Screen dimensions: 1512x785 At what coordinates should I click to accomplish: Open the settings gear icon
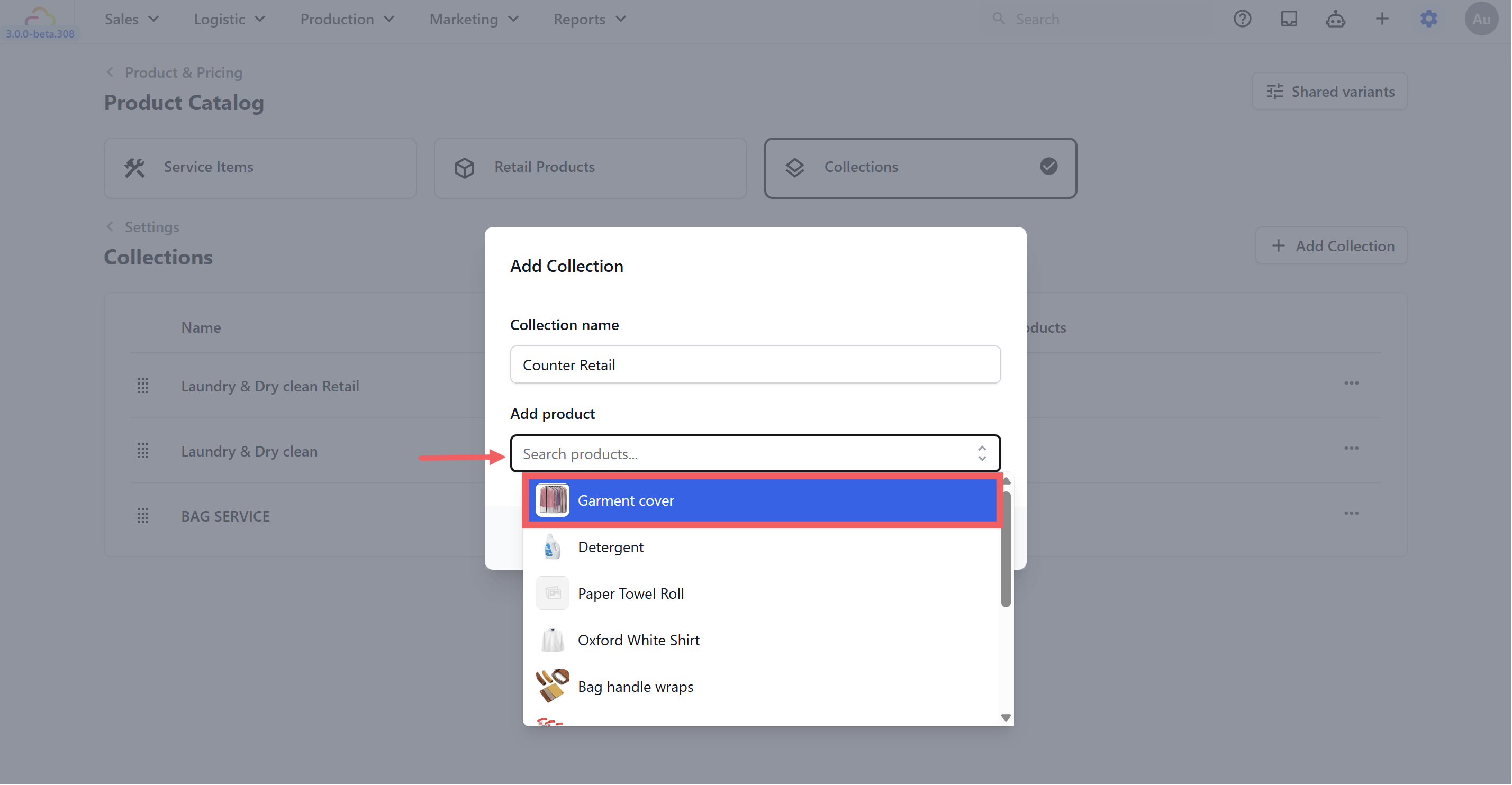click(1429, 19)
